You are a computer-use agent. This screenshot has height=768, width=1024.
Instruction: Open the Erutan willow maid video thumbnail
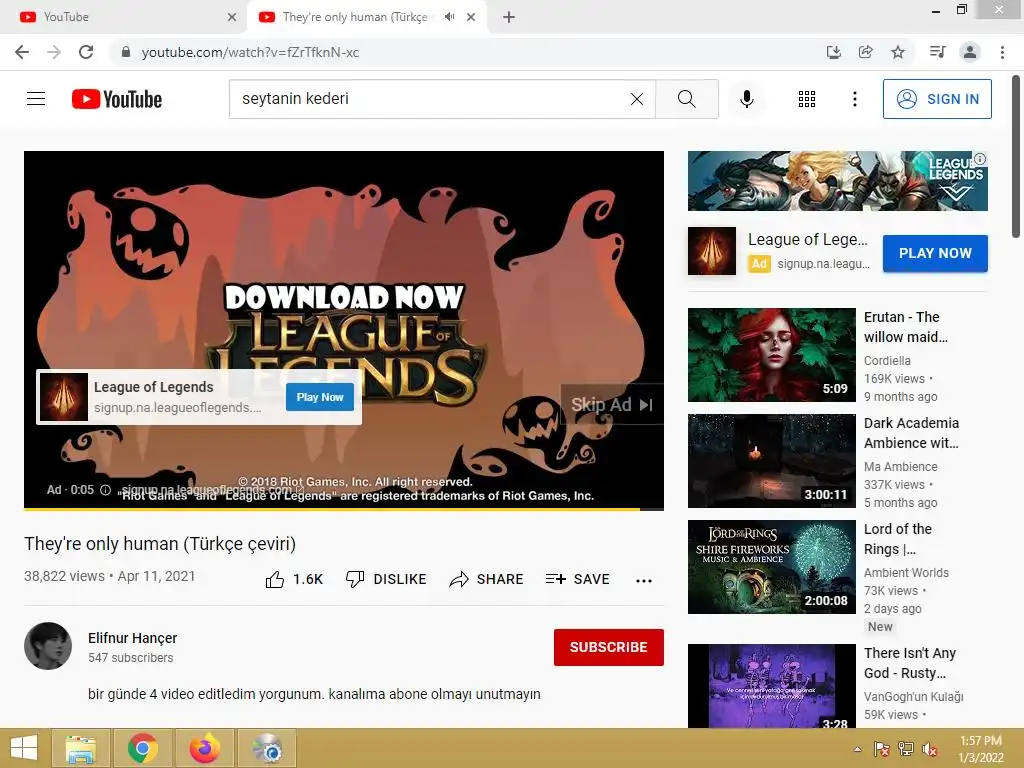click(771, 355)
